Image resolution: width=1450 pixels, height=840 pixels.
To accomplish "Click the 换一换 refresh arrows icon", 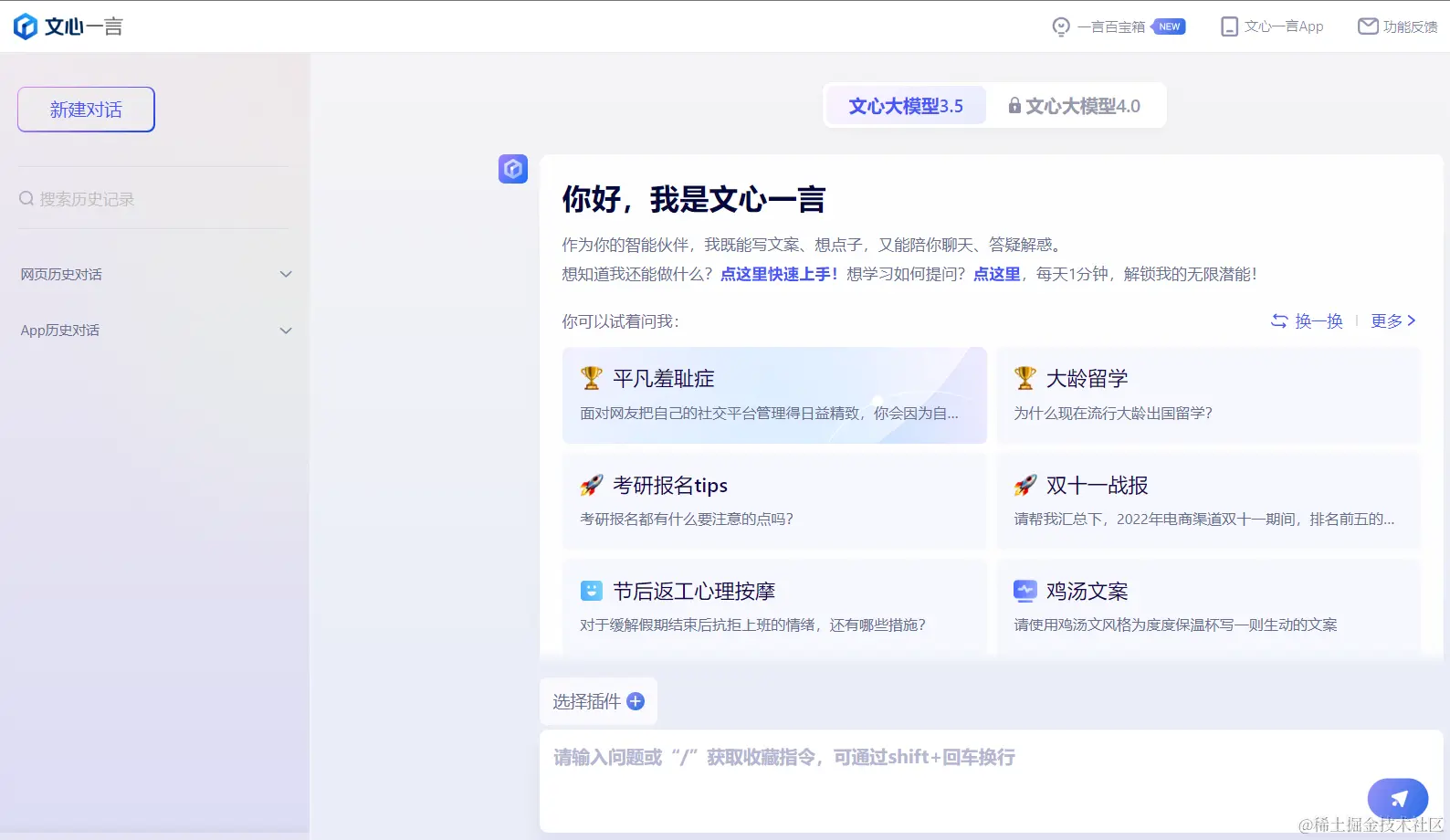I will [1279, 321].
